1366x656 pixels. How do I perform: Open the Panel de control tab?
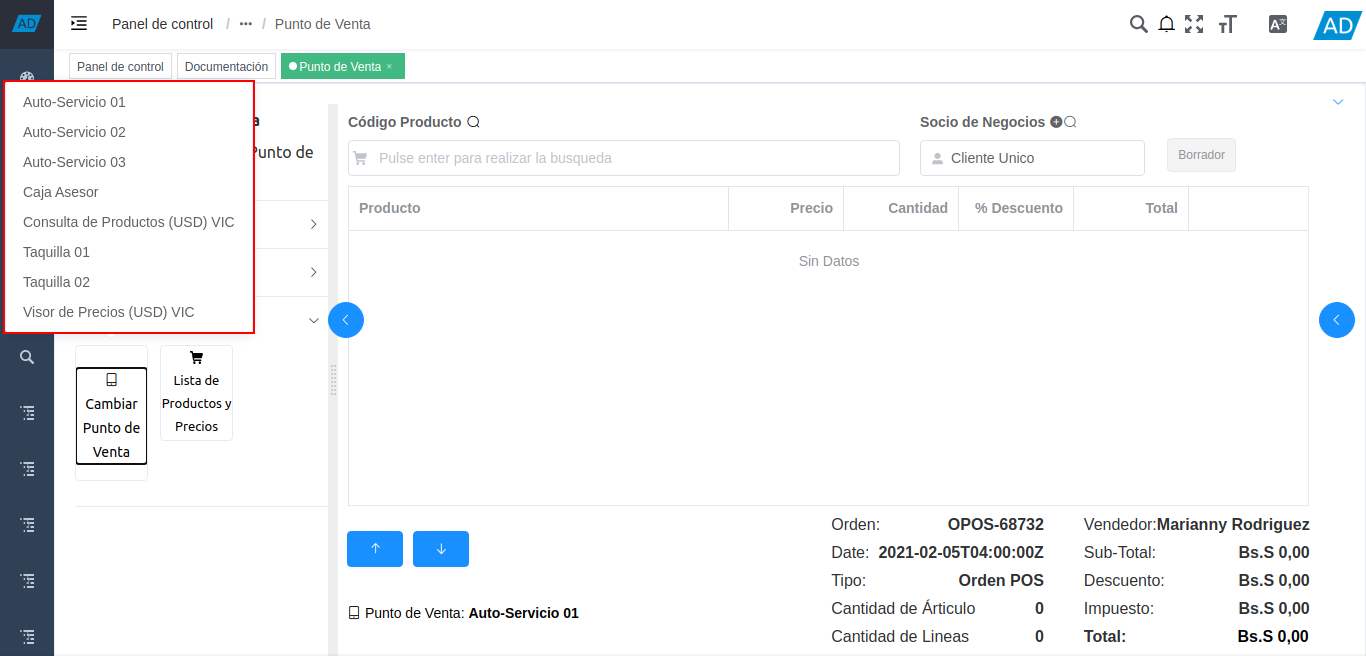[x=120, y=67]
